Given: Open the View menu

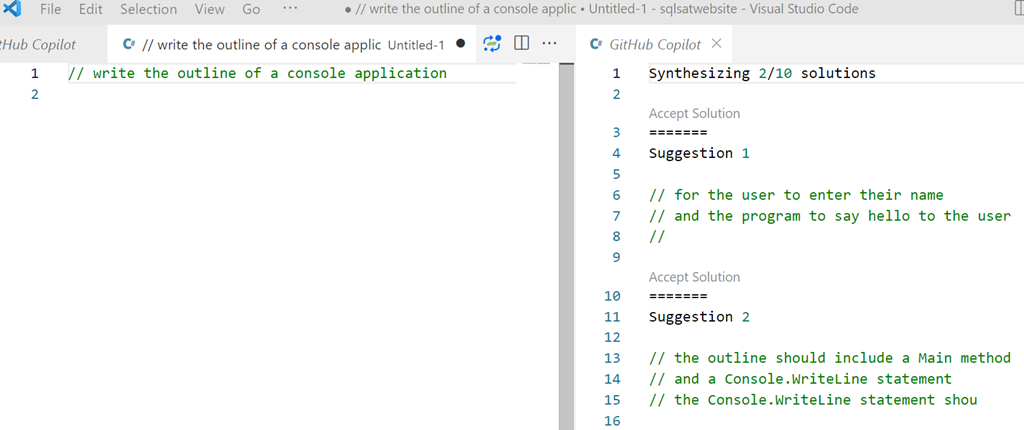Looking at the screenshot, I should coord(209,9).
